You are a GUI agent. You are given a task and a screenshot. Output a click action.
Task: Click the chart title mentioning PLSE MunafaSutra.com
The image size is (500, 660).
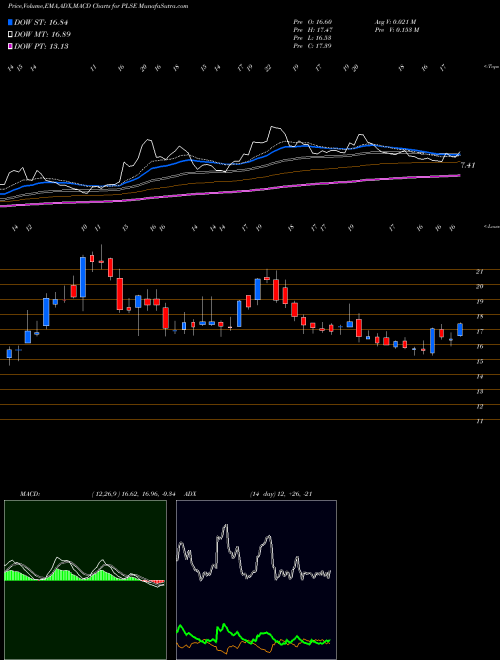pos(98,6)
